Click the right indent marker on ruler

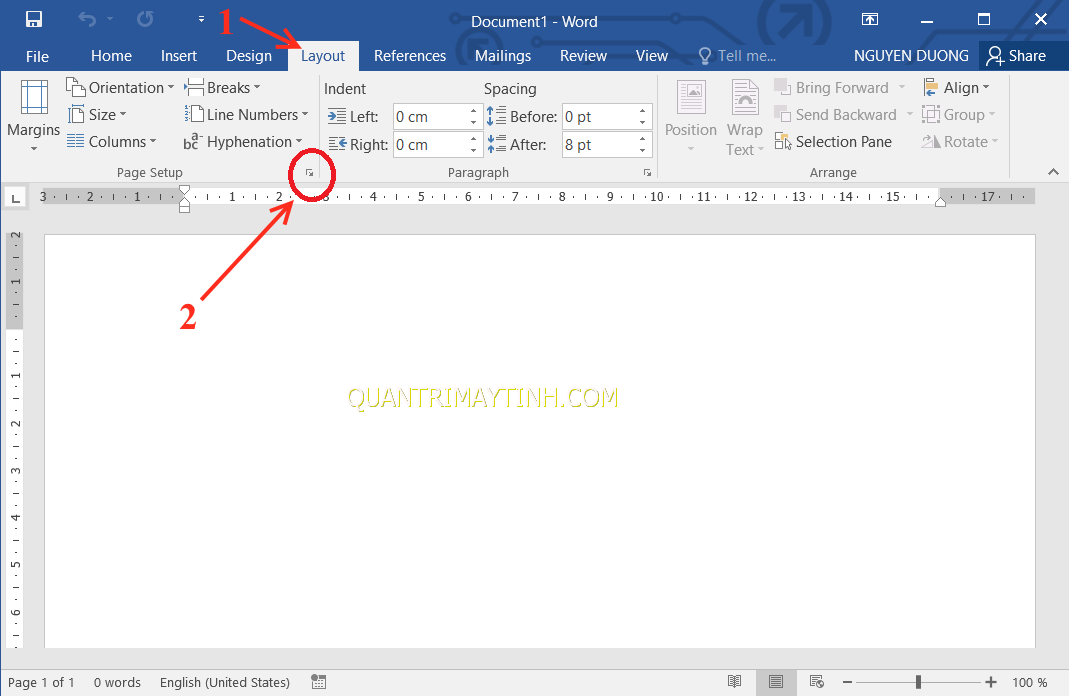click(x=940, y=202)
